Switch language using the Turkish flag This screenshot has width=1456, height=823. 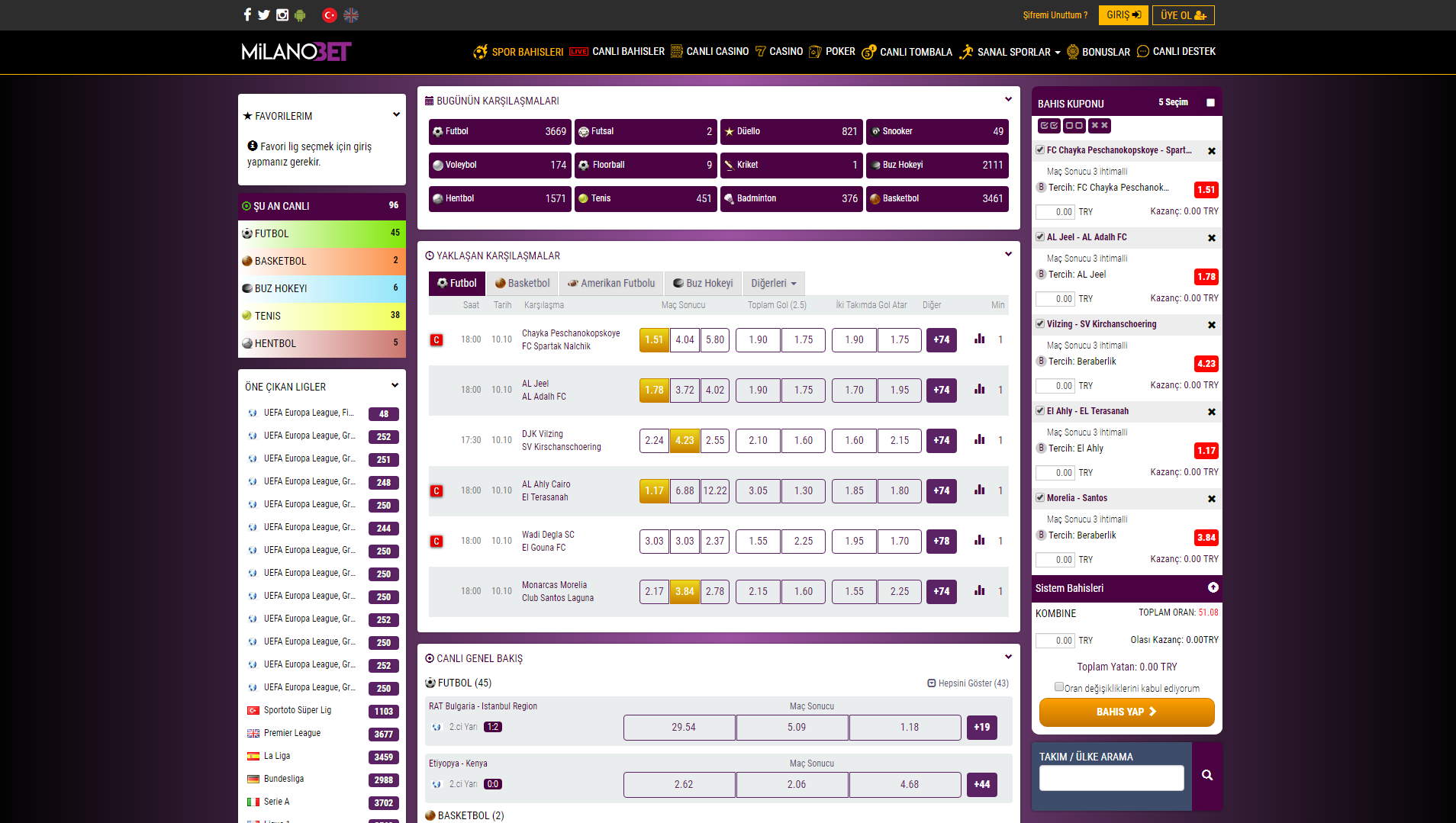(x=330, y=15)
